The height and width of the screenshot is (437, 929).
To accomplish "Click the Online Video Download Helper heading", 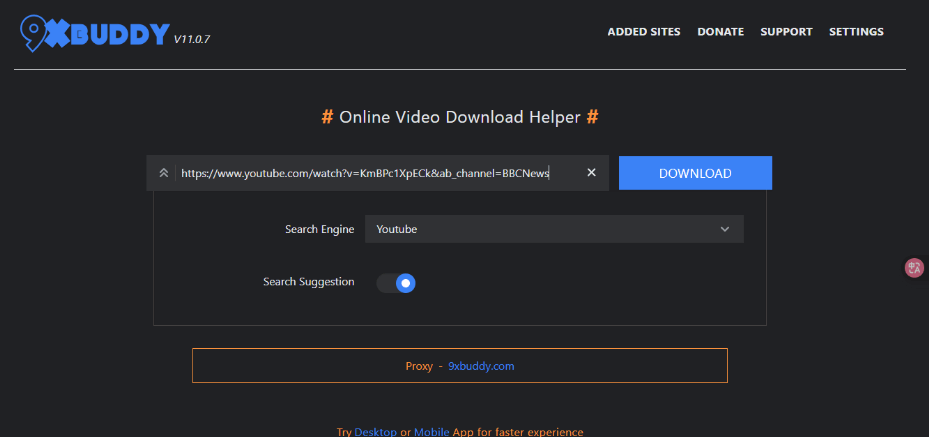I will (460, 117).
